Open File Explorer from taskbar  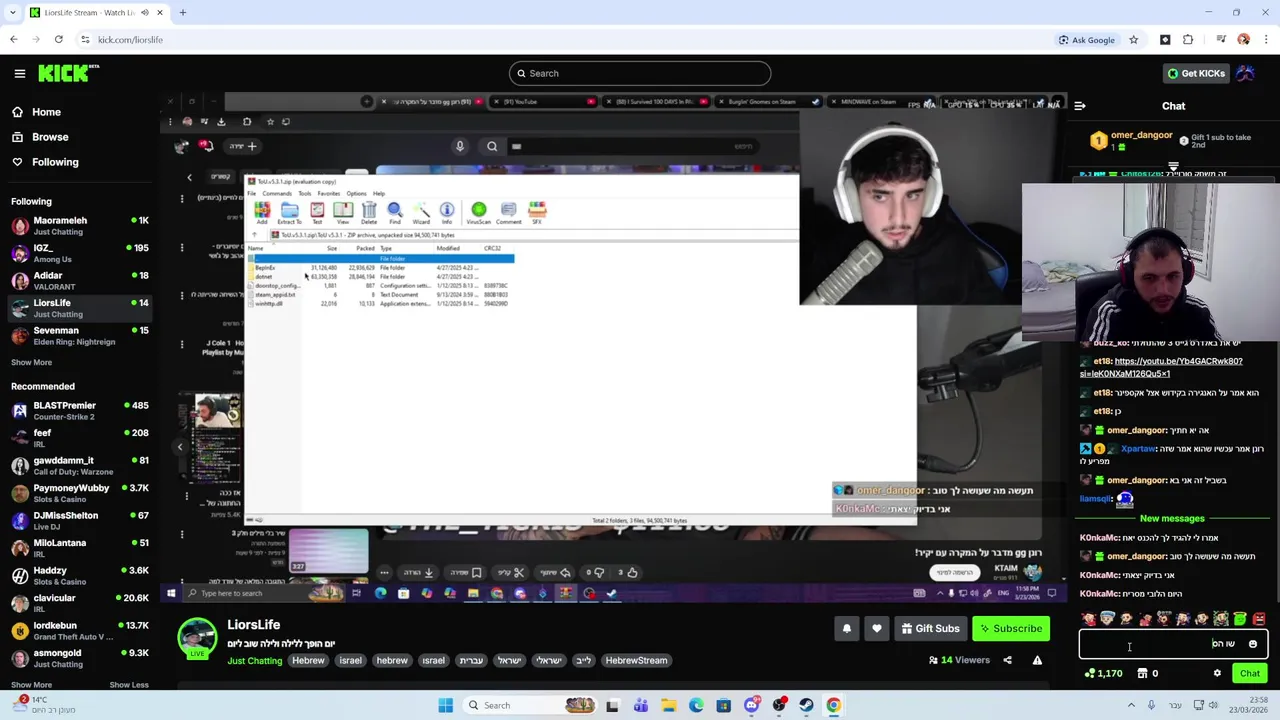point(668,705)
